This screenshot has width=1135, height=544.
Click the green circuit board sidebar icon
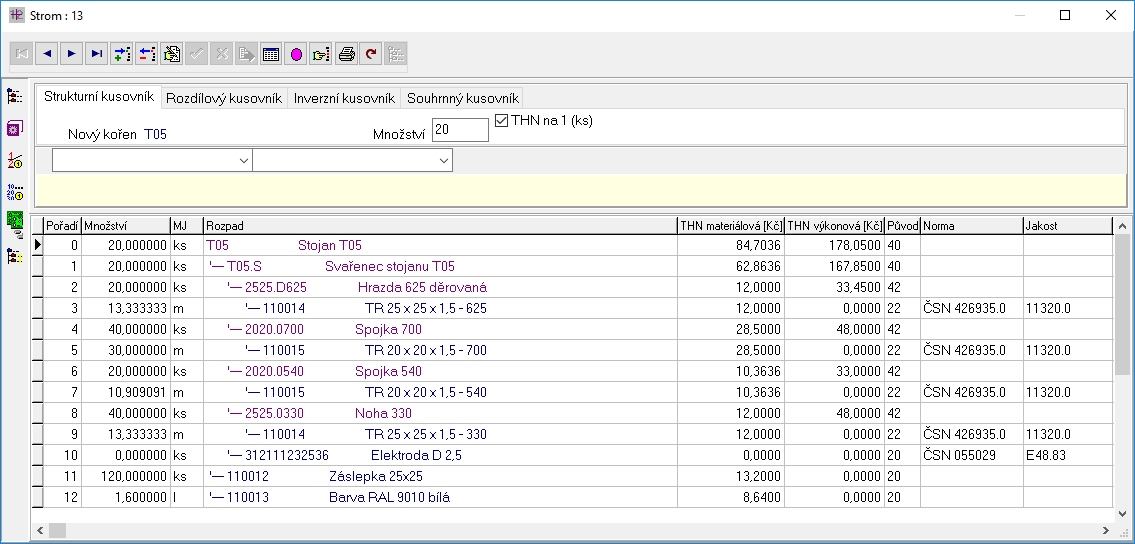click(x=14, y=223)
